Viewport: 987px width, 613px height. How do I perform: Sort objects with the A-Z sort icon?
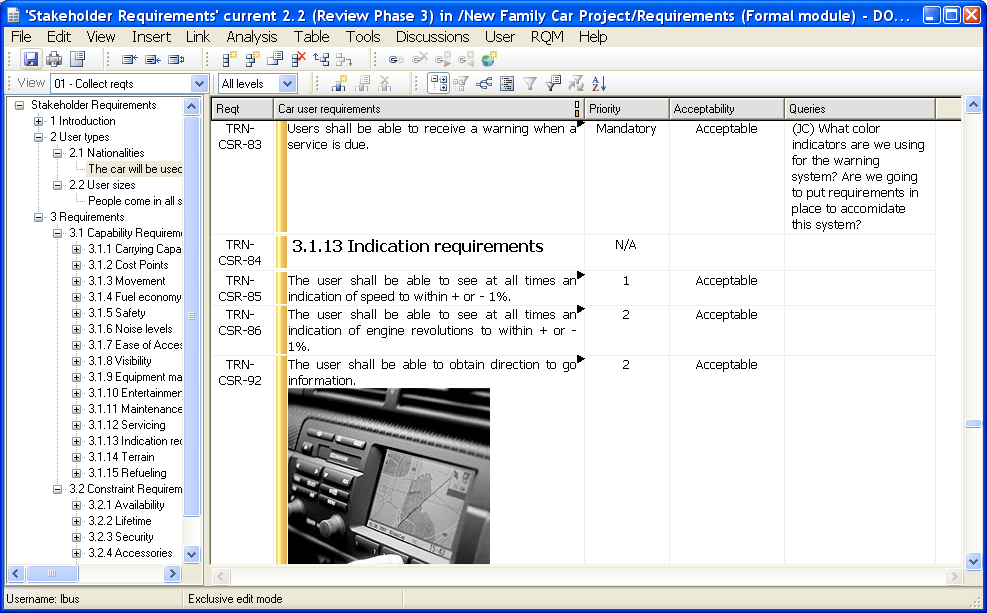coord(598,83)
